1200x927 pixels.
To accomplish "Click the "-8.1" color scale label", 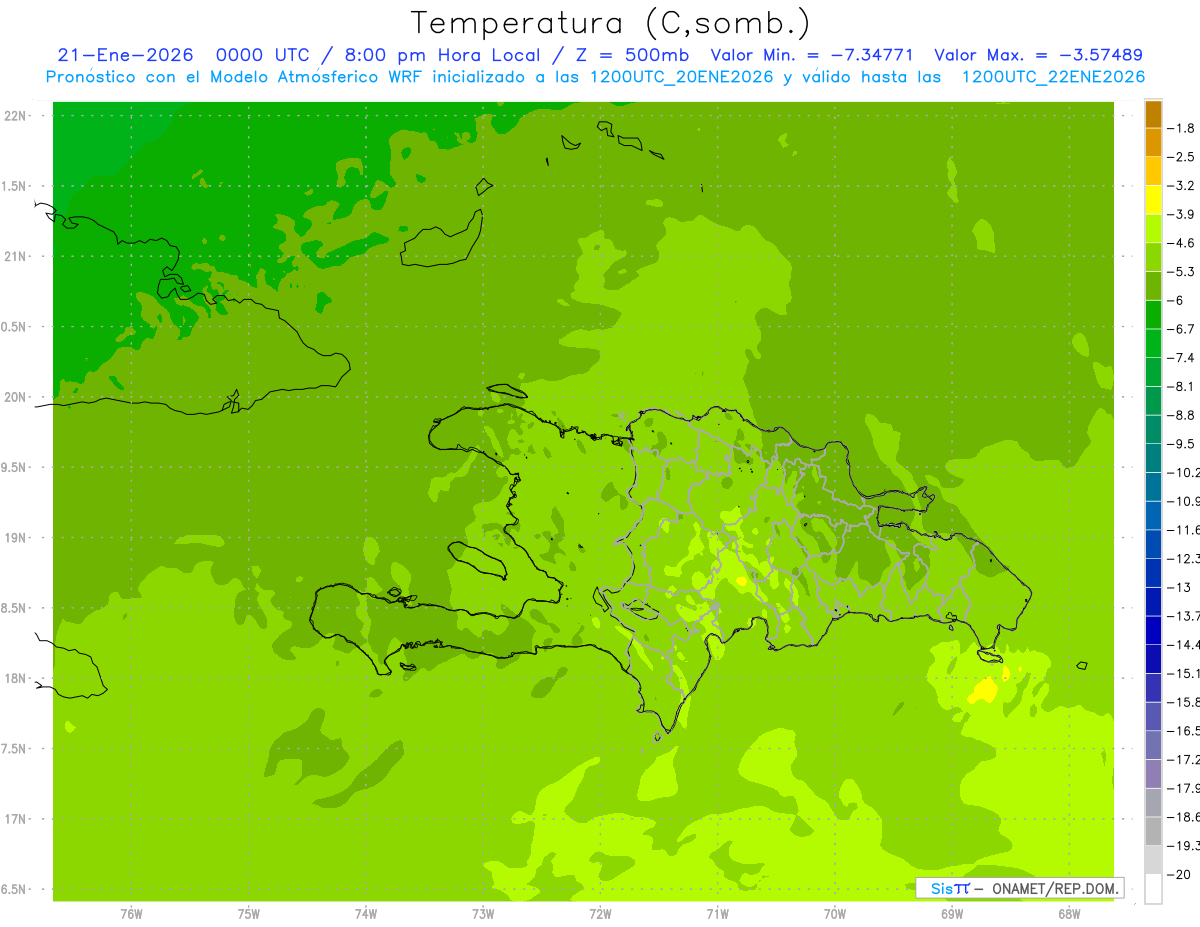I will tap(1181, 386).
